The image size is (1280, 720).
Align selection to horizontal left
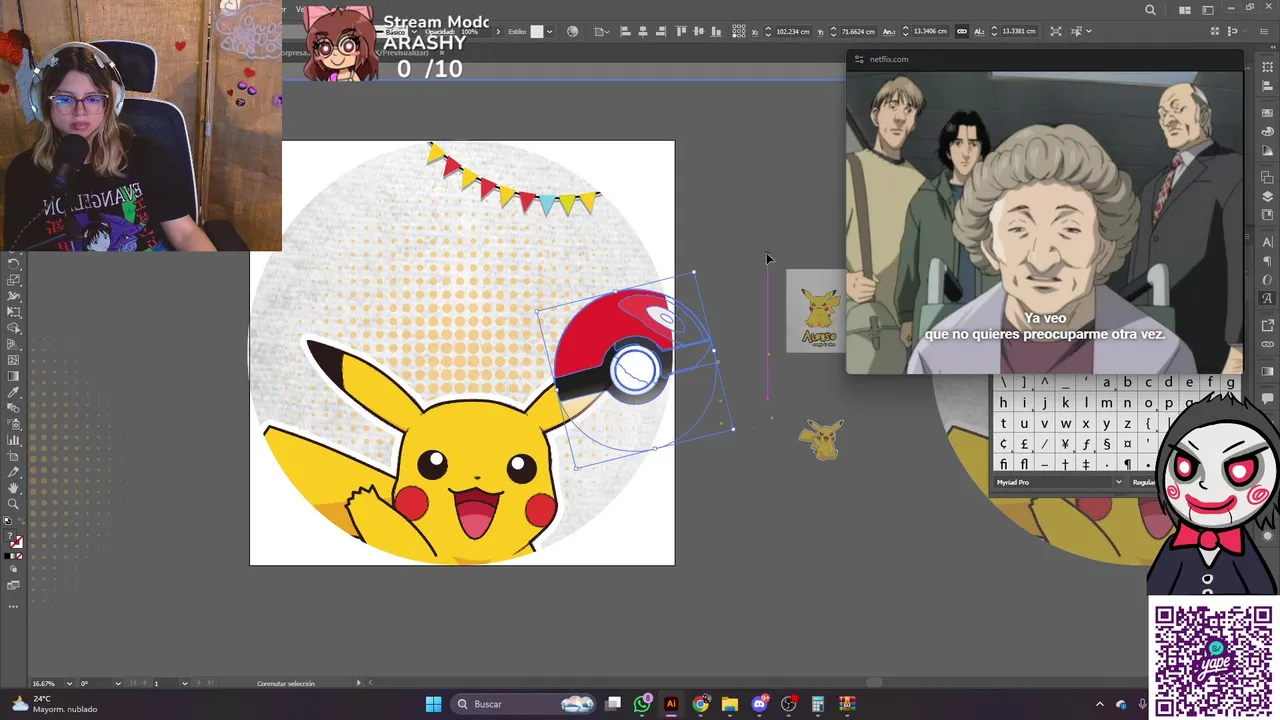click(x=626, y=31)
